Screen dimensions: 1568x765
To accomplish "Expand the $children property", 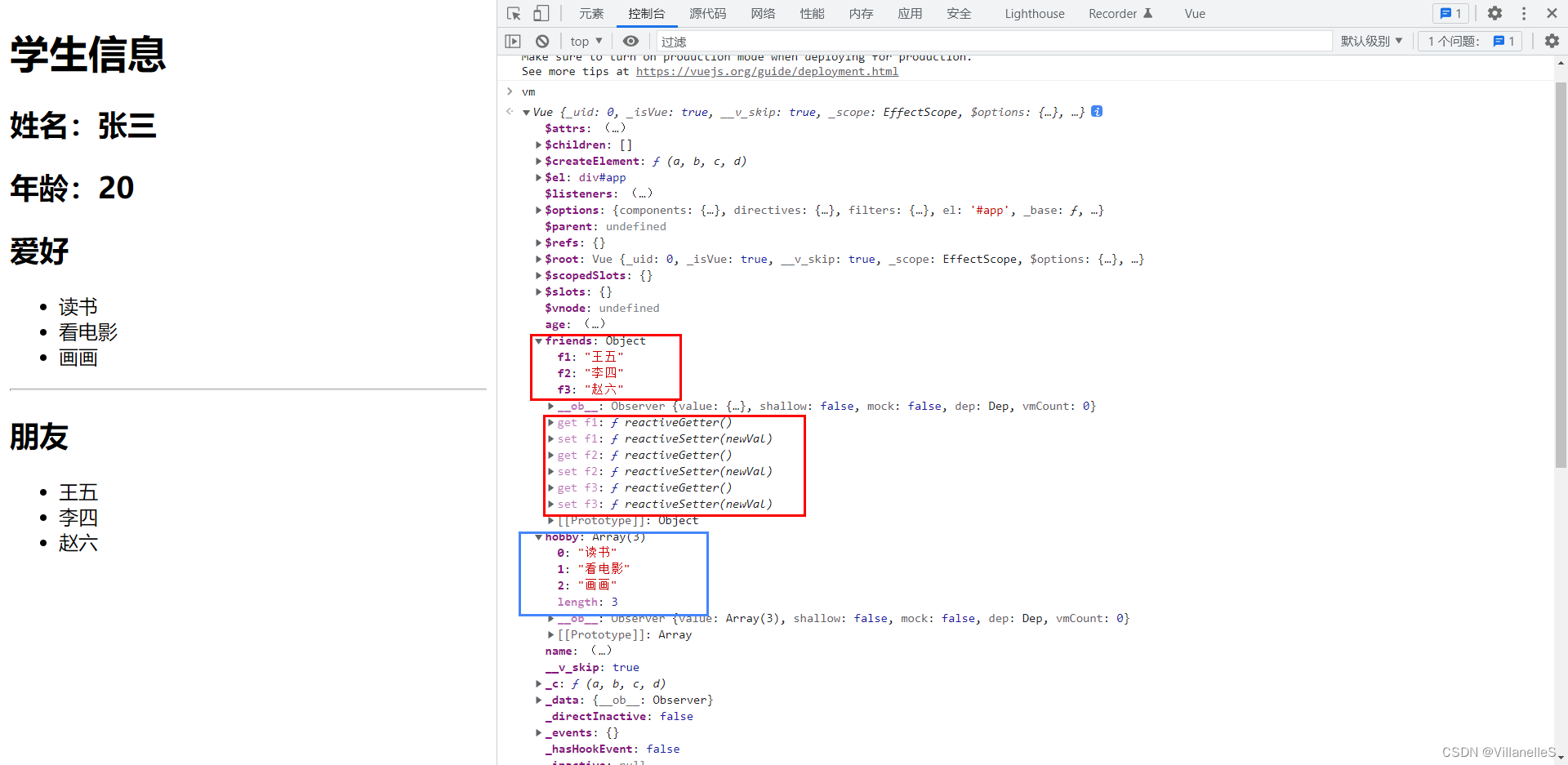I will (538, 145).
